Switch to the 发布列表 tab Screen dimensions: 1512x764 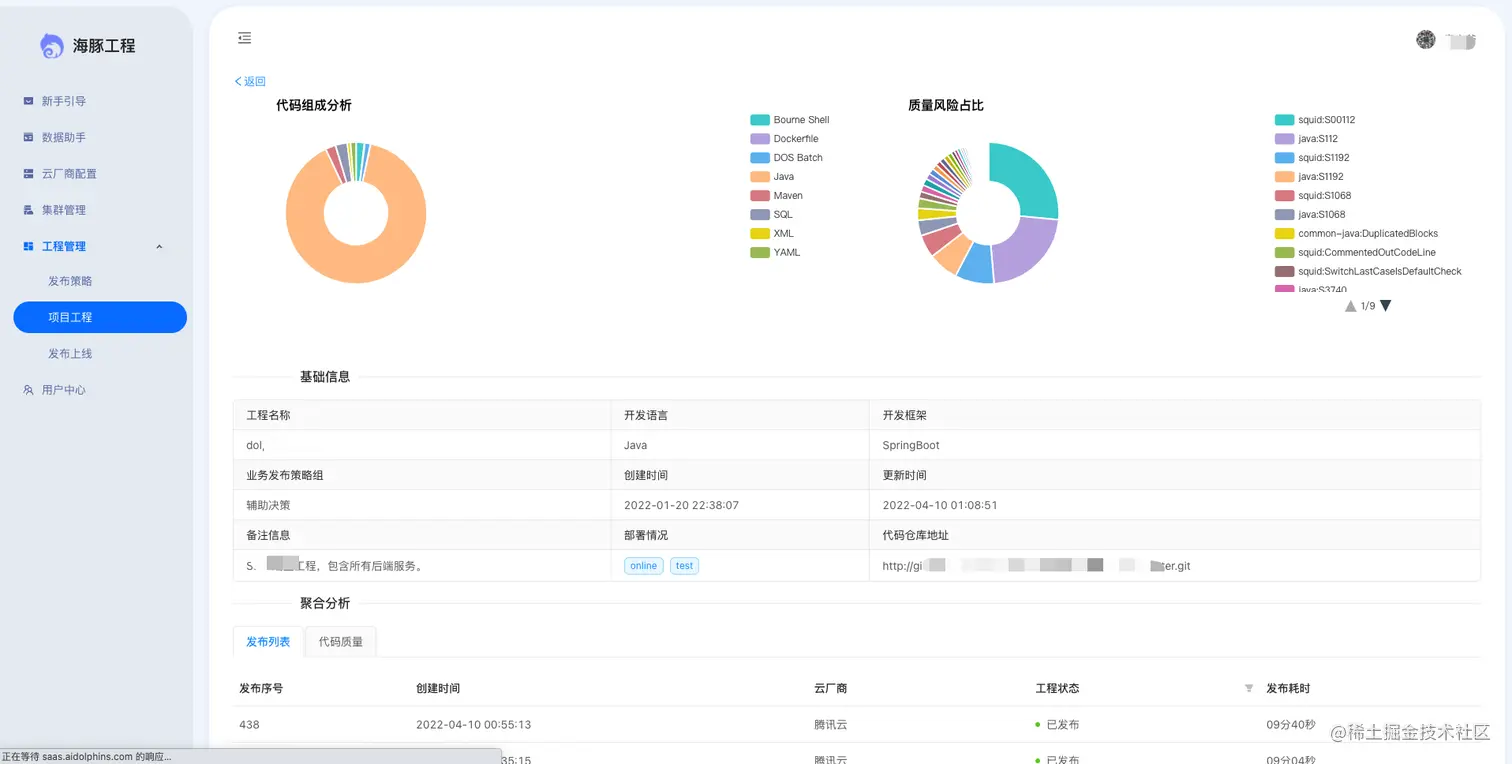268,642
